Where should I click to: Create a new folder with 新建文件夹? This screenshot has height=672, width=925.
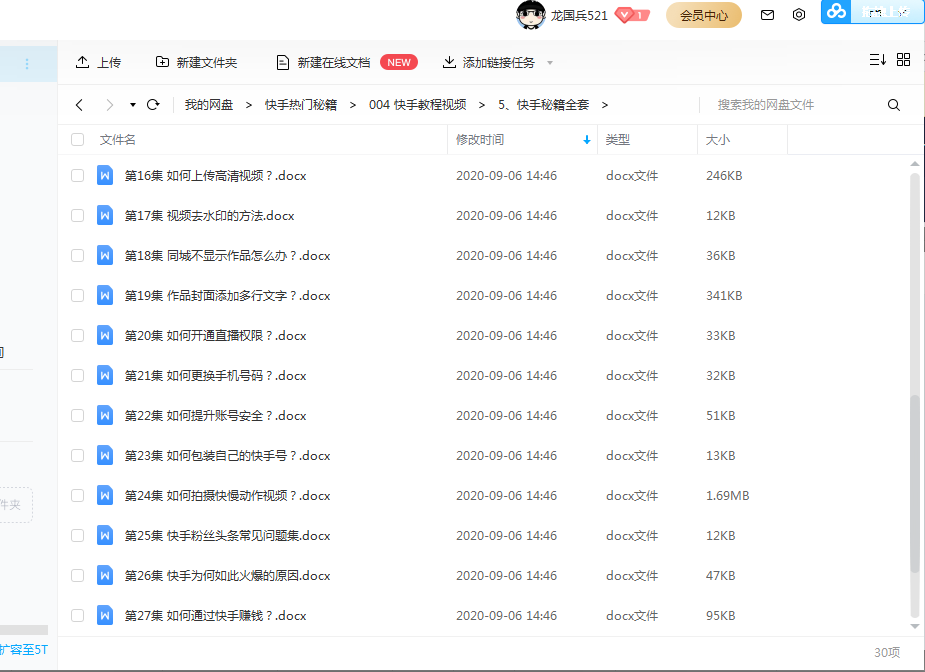(x=196, y=62)
